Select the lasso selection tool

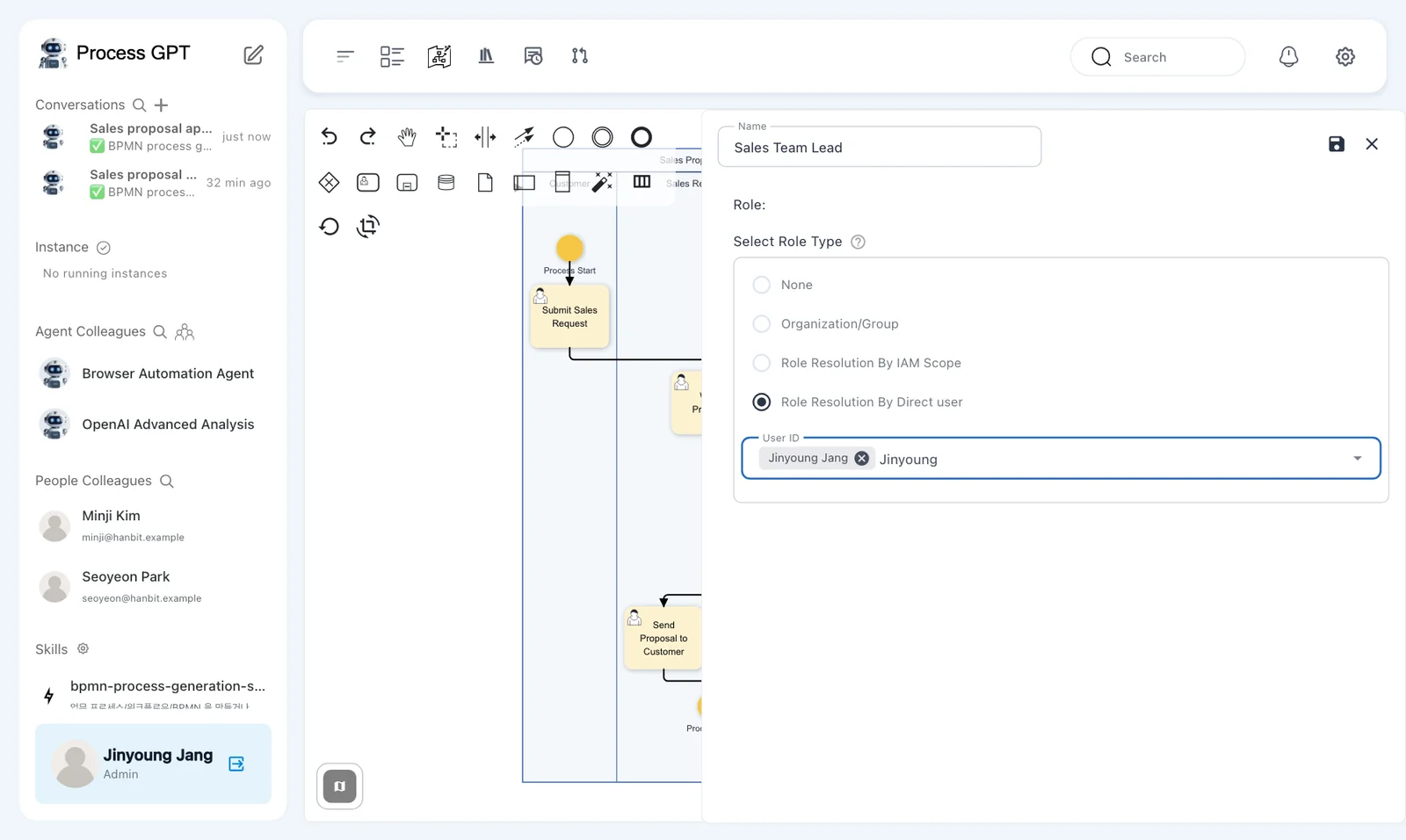tap(446, 137)
